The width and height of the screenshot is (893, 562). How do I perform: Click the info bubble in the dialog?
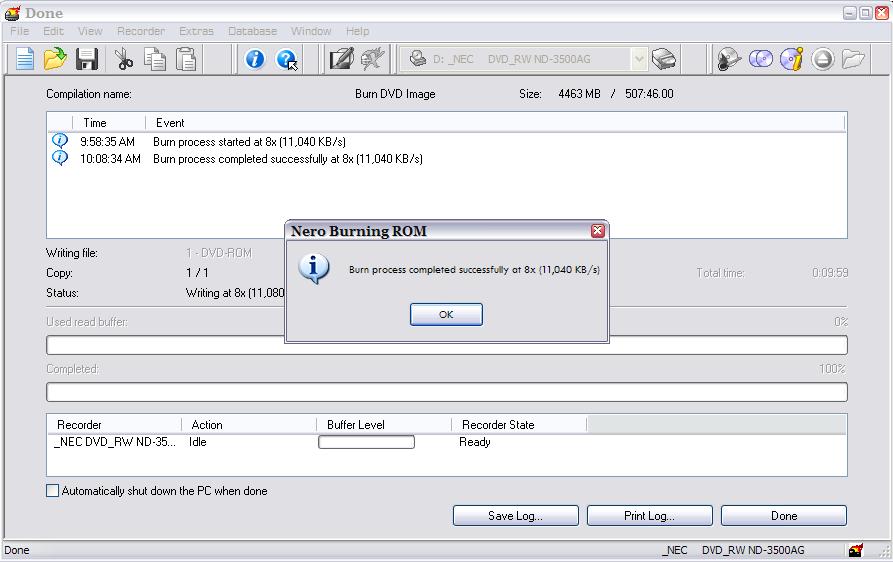[314, 269]
